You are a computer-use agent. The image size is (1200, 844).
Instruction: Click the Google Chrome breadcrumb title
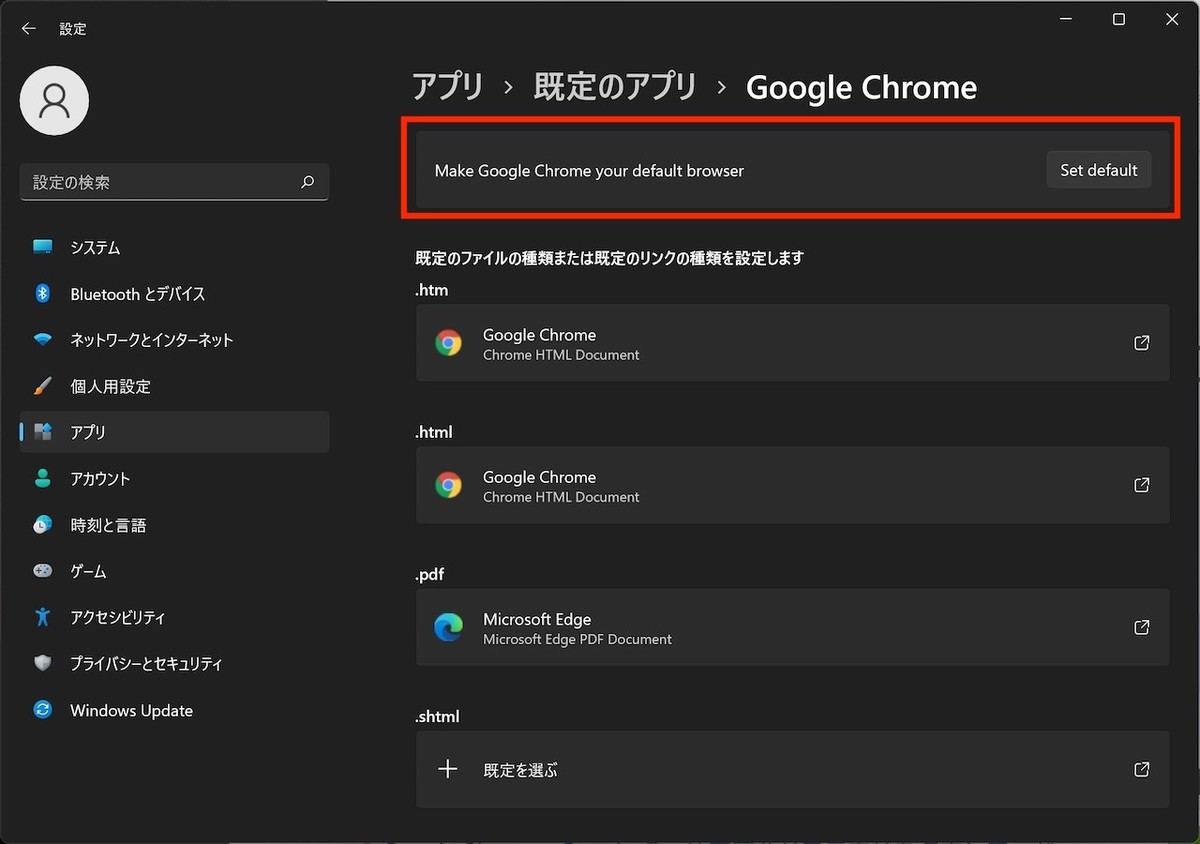(x=861, y=87)
